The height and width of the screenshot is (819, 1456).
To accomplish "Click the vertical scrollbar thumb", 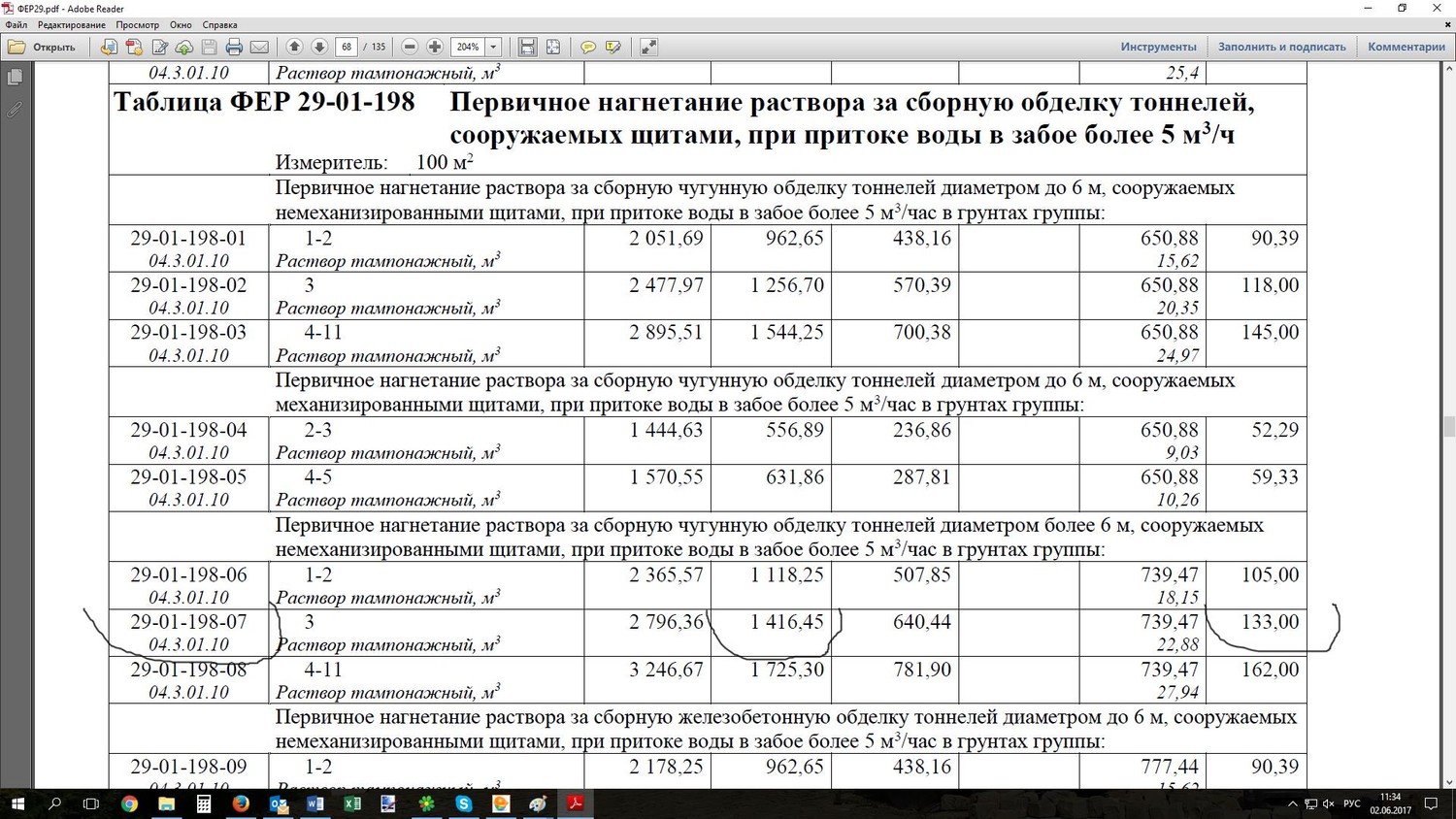I will [x=1448, y=426].
